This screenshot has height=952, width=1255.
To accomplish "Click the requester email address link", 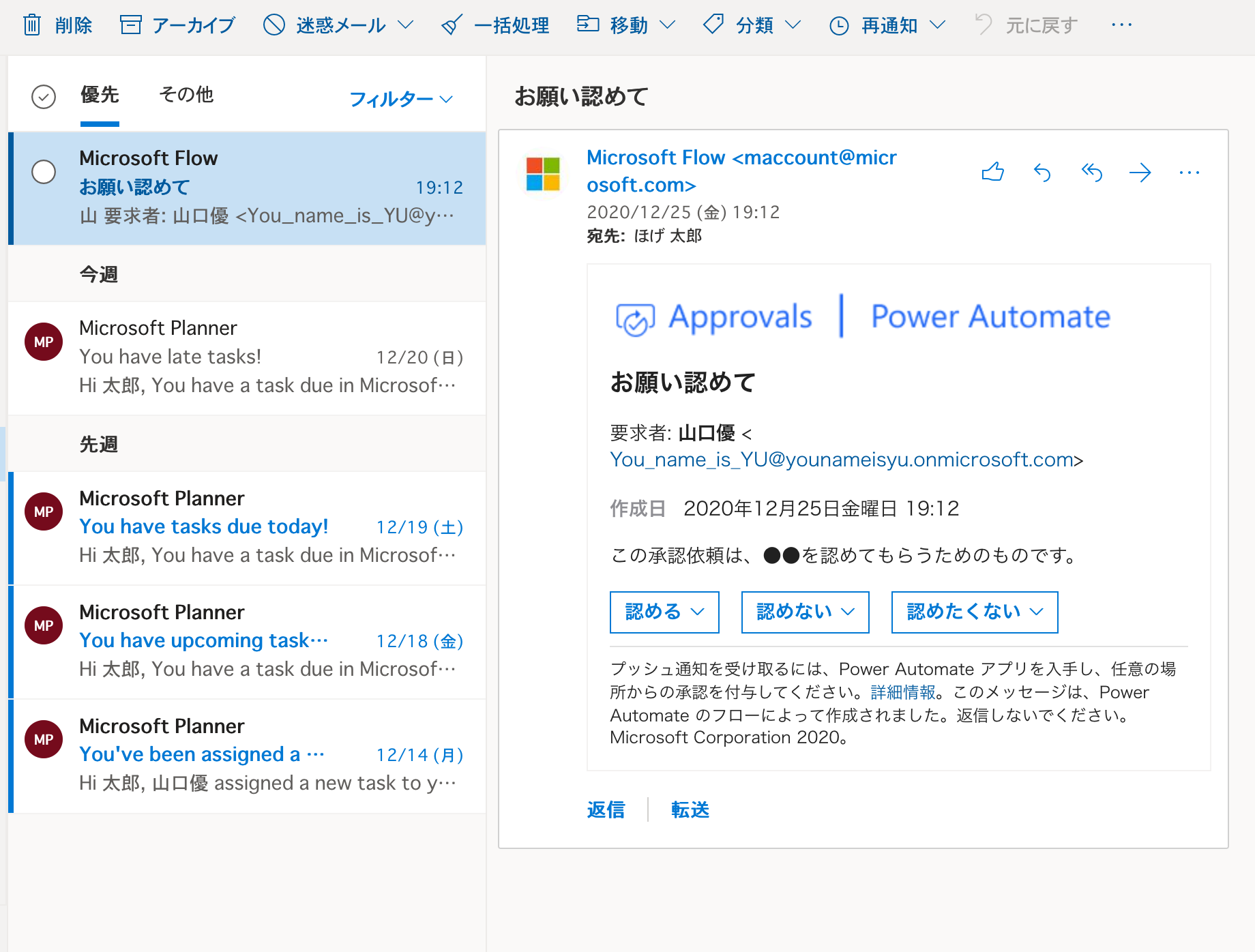I will 842,460.
